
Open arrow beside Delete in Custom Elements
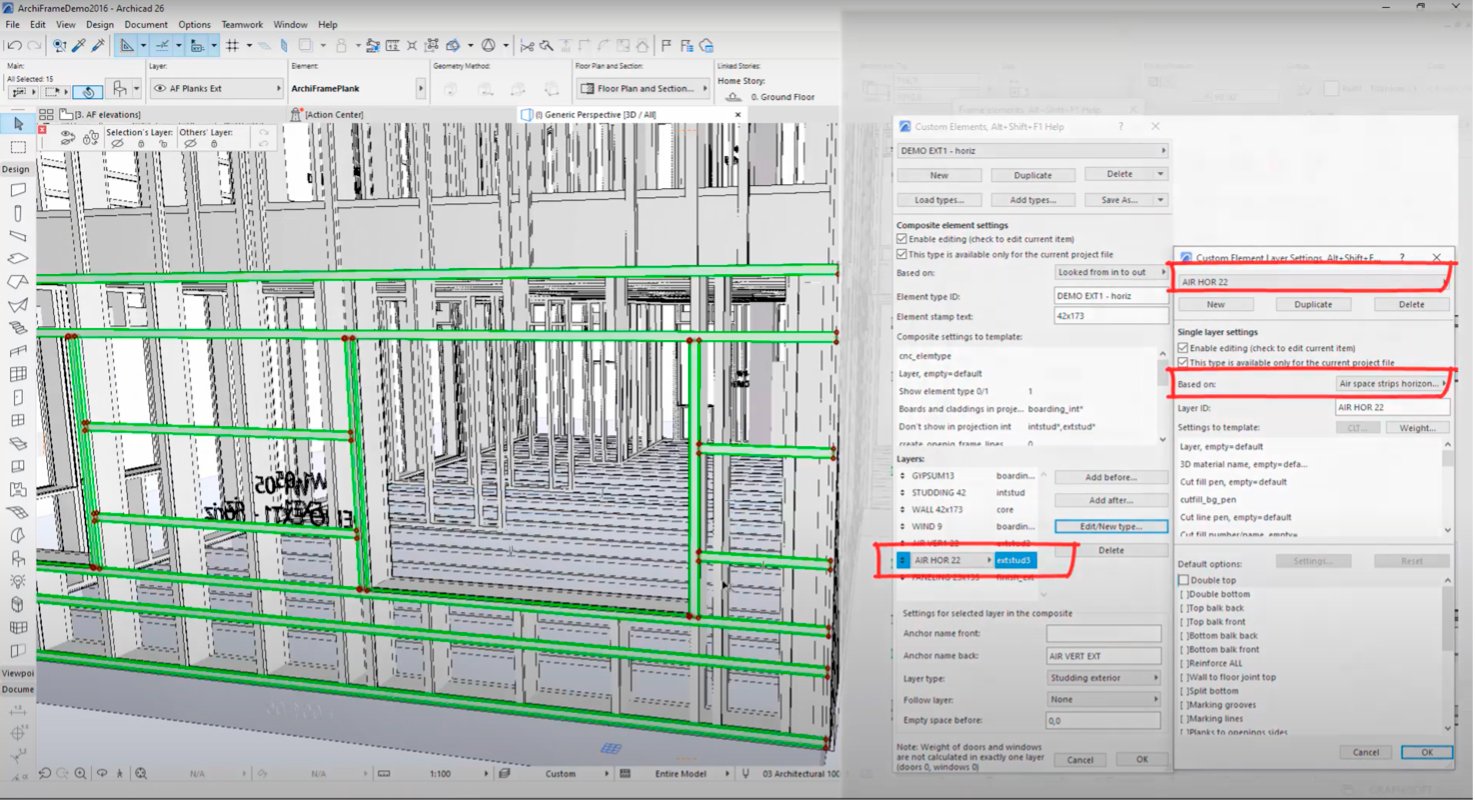click(x=1161, y=174)
